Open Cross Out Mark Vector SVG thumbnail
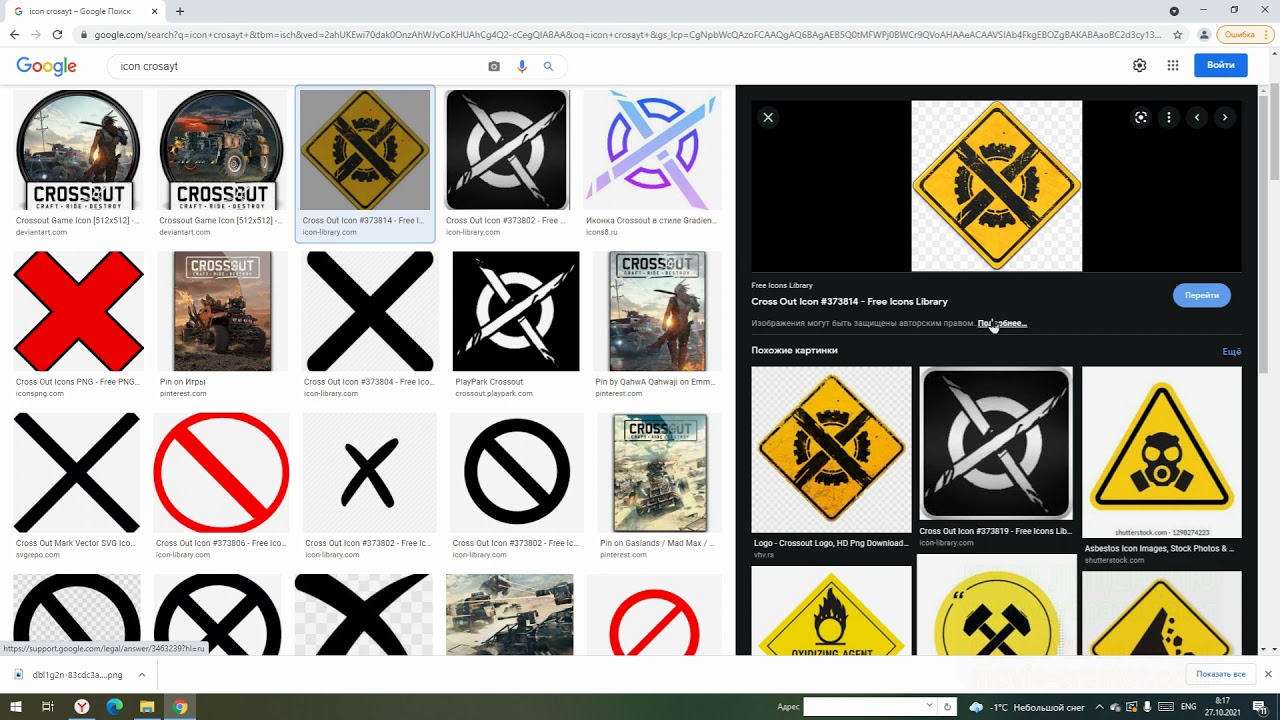This screenshot has width=1280, height=720. click(x=77, y=473)
